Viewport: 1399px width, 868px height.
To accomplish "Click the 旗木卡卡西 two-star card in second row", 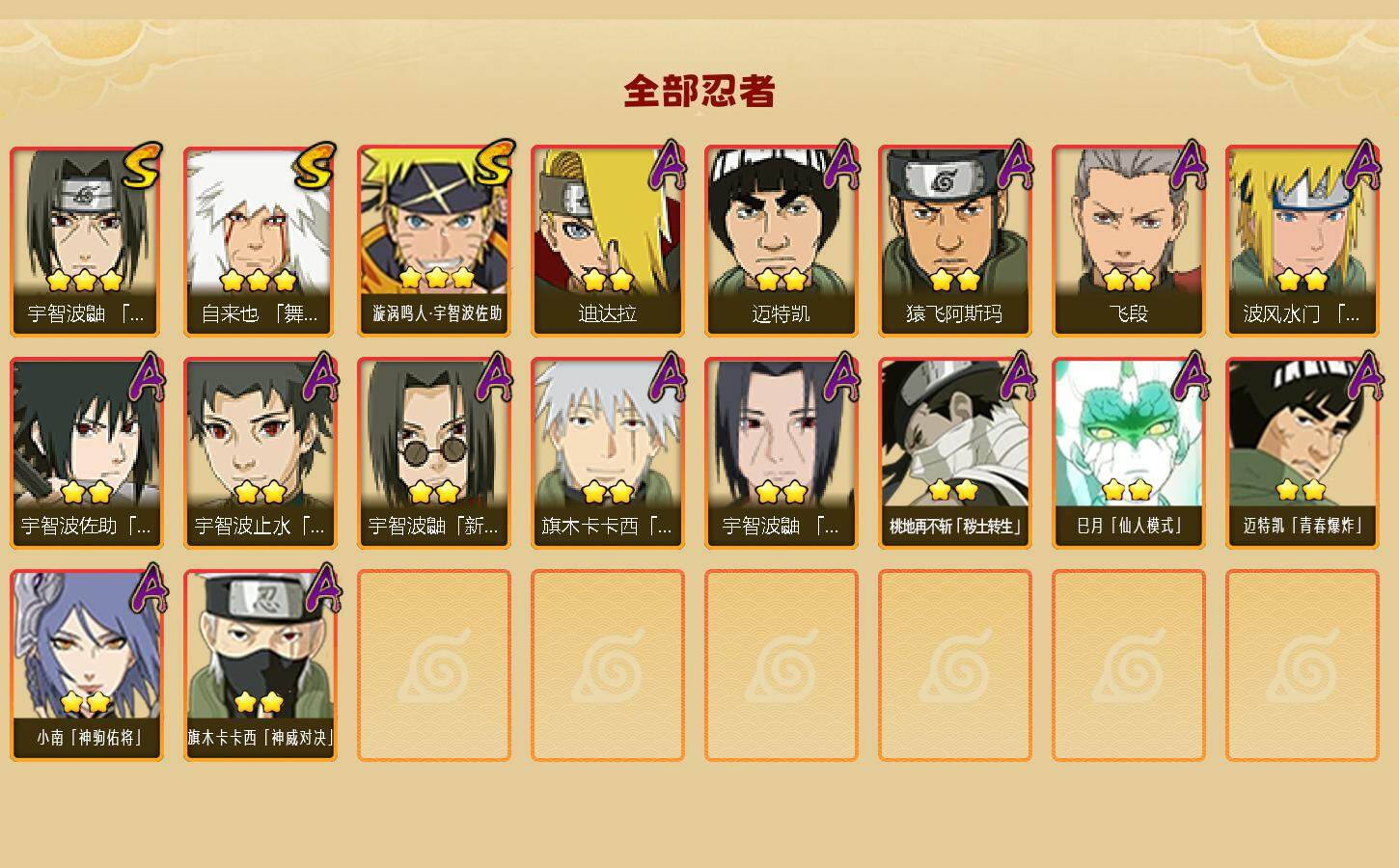I will (x=608, y=453).
